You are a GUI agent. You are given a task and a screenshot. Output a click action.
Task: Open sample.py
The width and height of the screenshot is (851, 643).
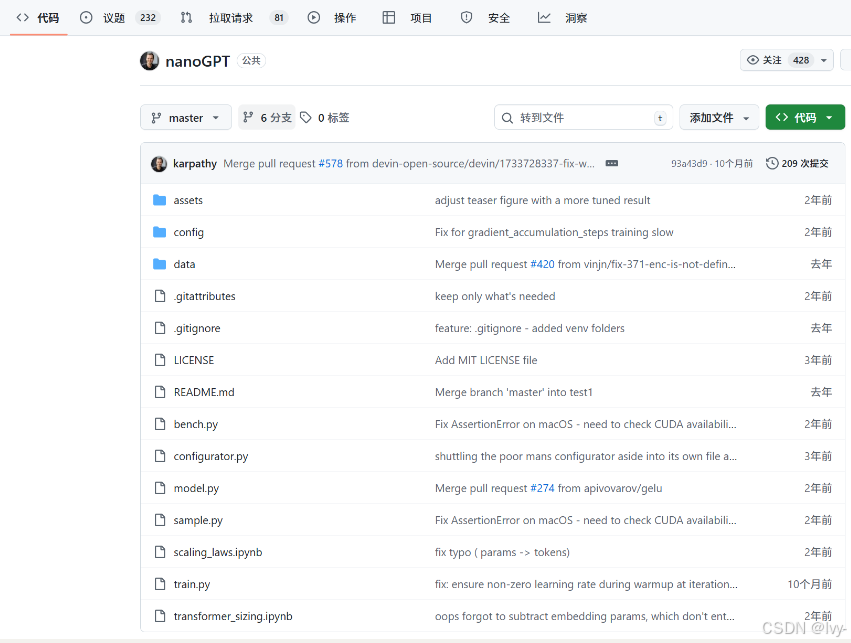(198, 520)
